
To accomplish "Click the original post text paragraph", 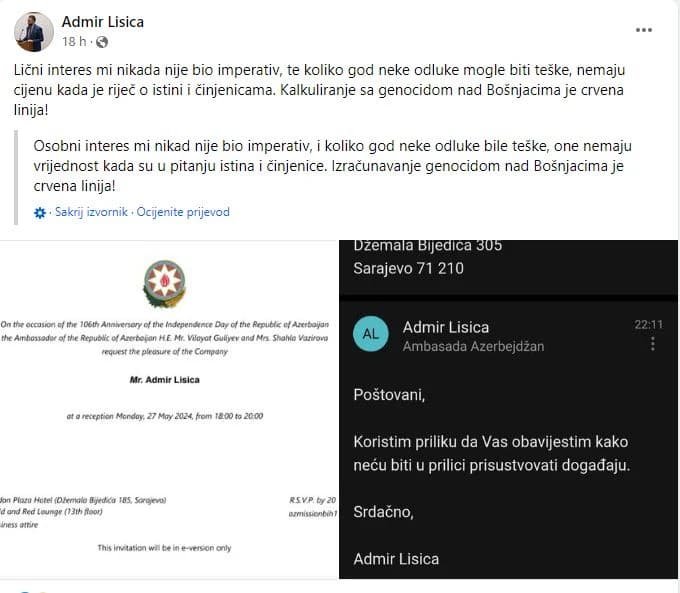I will click(319, 90).
